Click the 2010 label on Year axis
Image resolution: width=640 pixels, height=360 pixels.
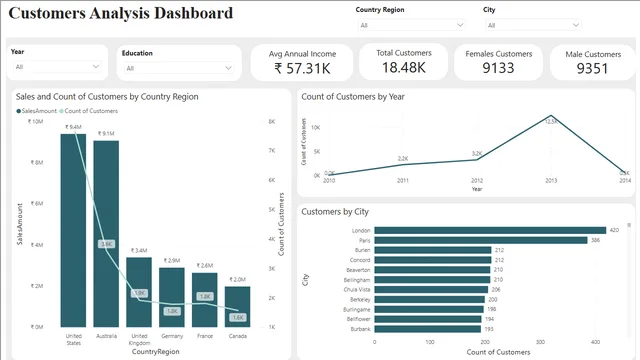click(329, 180)
